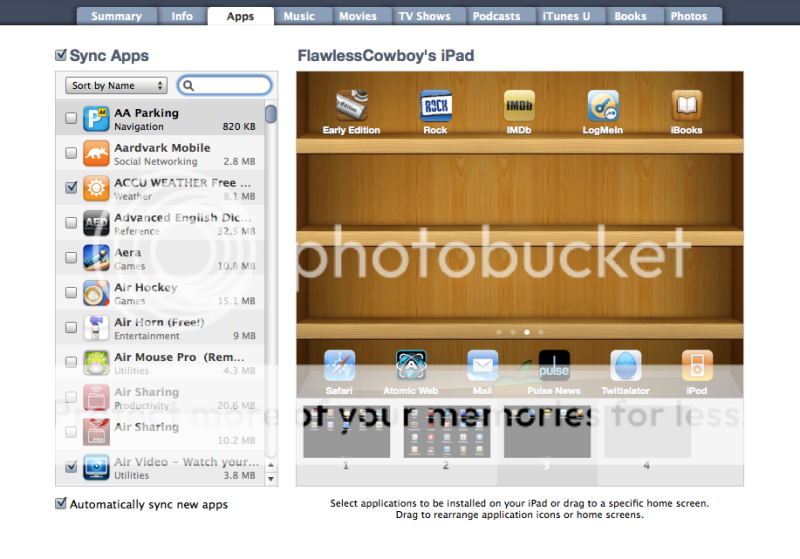Viewport: 800px width, 559px height.
Task: Select the Aardvark Mobile app icon
Action: tap(96, 154)
